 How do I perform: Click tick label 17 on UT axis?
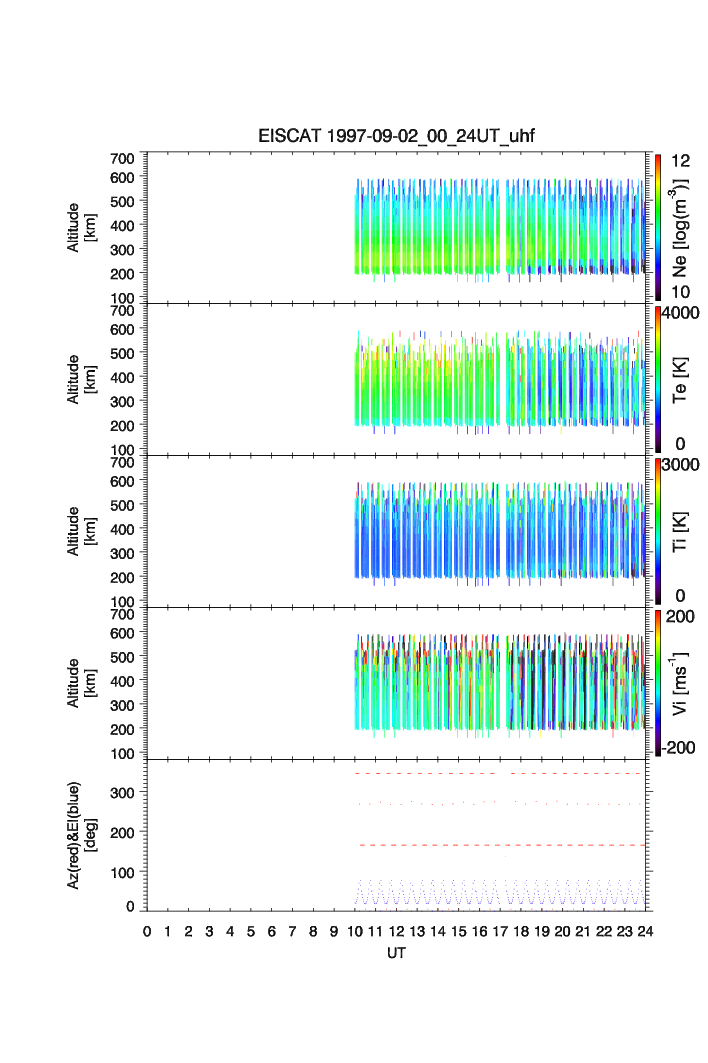point(500,931)
